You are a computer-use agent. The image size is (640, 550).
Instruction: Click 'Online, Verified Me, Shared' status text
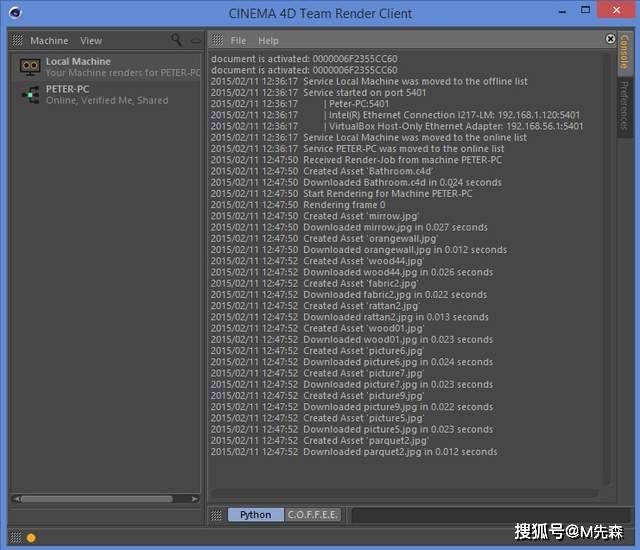(107, 100)
